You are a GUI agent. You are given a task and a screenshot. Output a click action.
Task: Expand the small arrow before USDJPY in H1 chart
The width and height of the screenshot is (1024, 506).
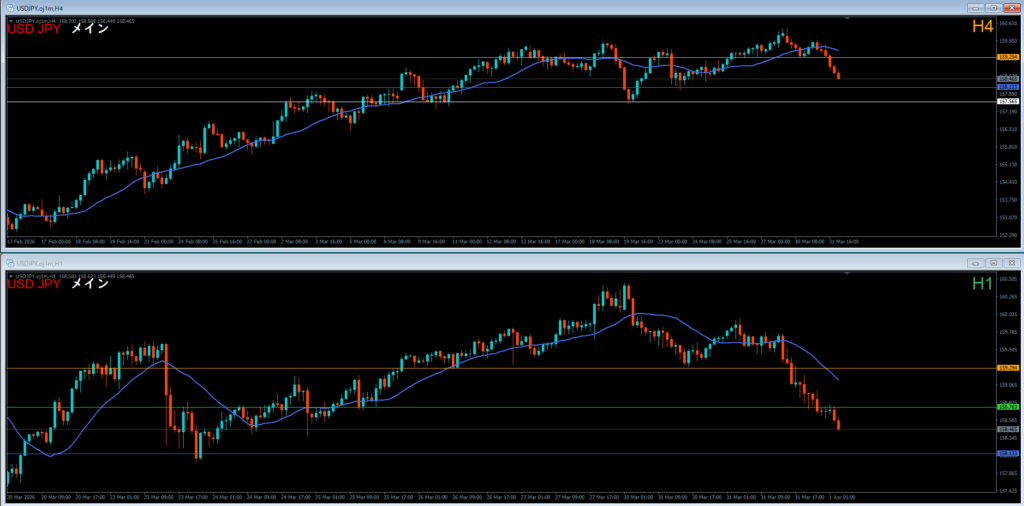pyautogui.click(x=11, y=275)
